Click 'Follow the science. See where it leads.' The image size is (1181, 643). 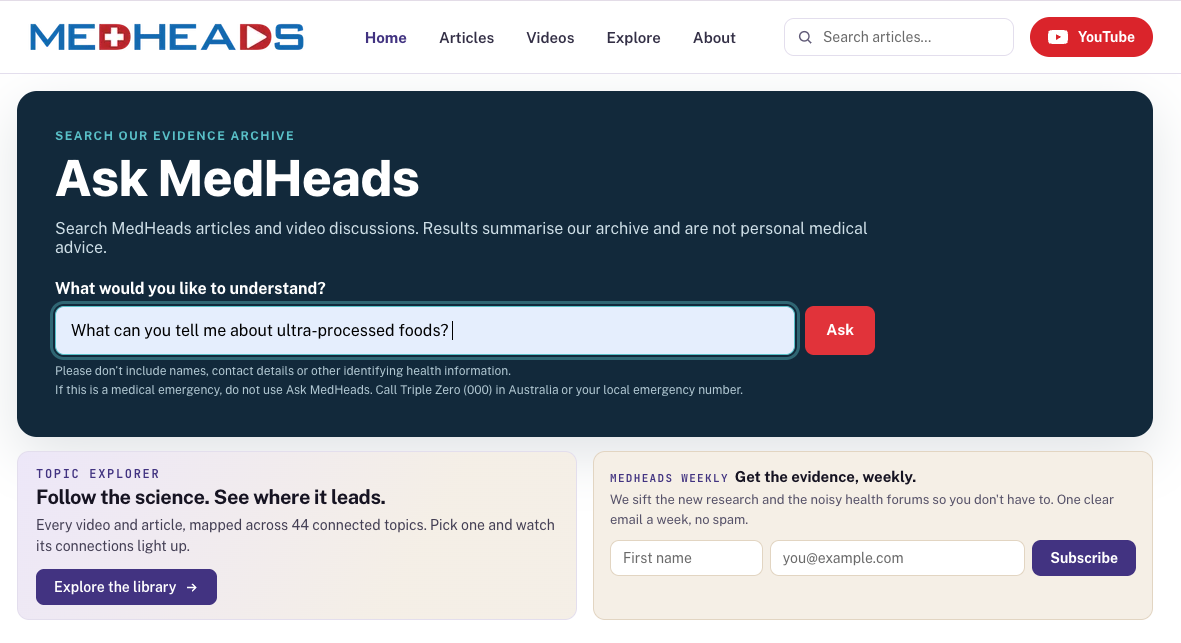(x=211, y=497)
